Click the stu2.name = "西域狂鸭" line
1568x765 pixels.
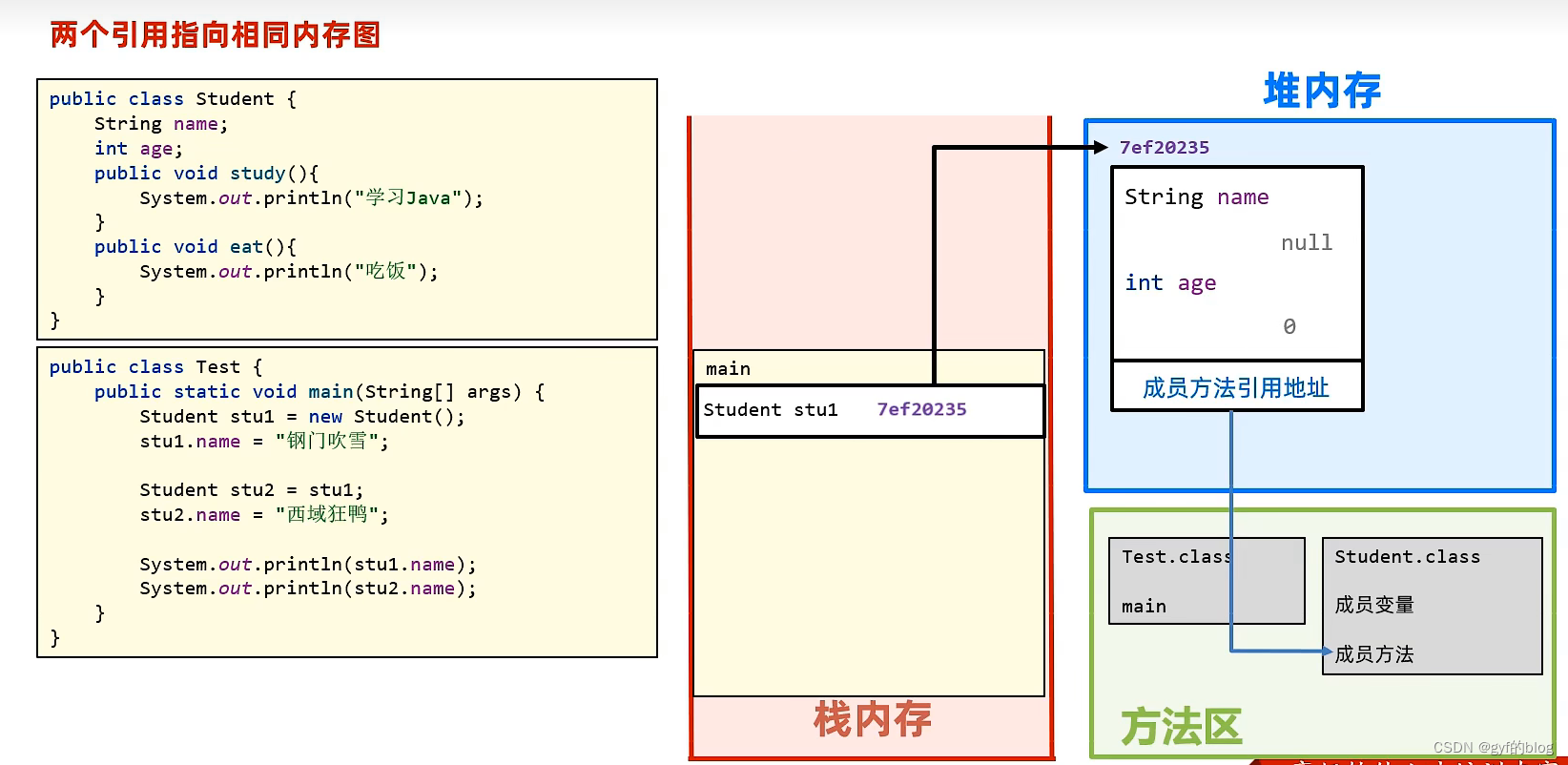click(x=264, y=515)
